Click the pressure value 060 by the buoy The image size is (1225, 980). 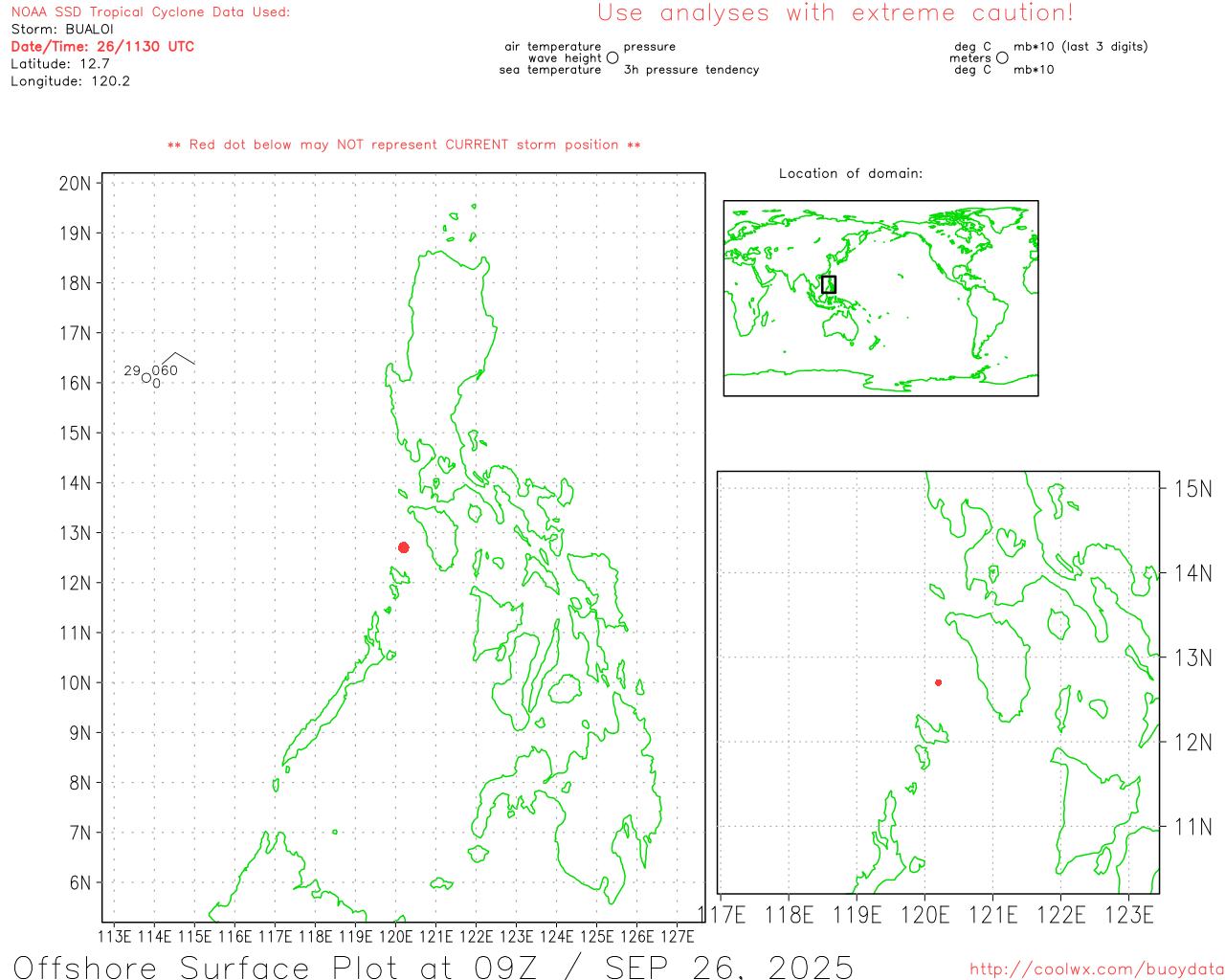click(165, 370)
